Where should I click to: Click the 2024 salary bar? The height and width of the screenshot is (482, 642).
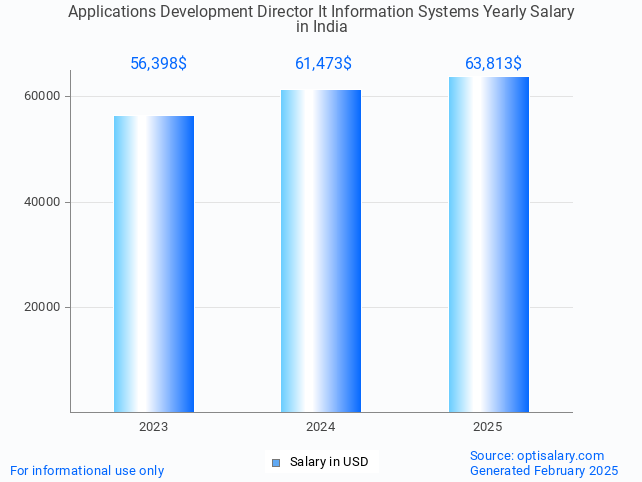pos(321,251)
